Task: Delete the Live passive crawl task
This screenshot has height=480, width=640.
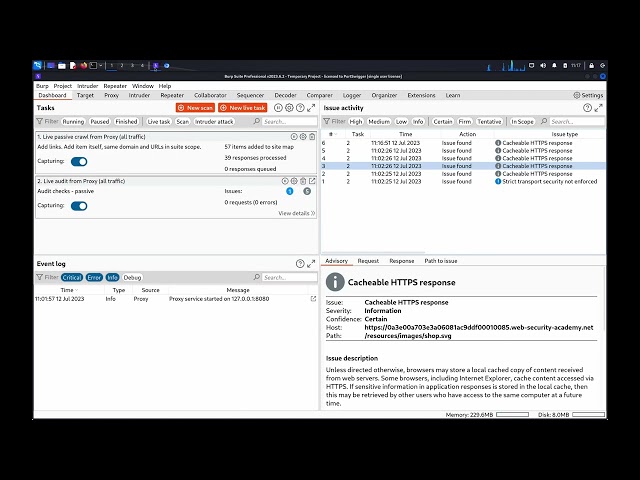Action: pos(312,137)
